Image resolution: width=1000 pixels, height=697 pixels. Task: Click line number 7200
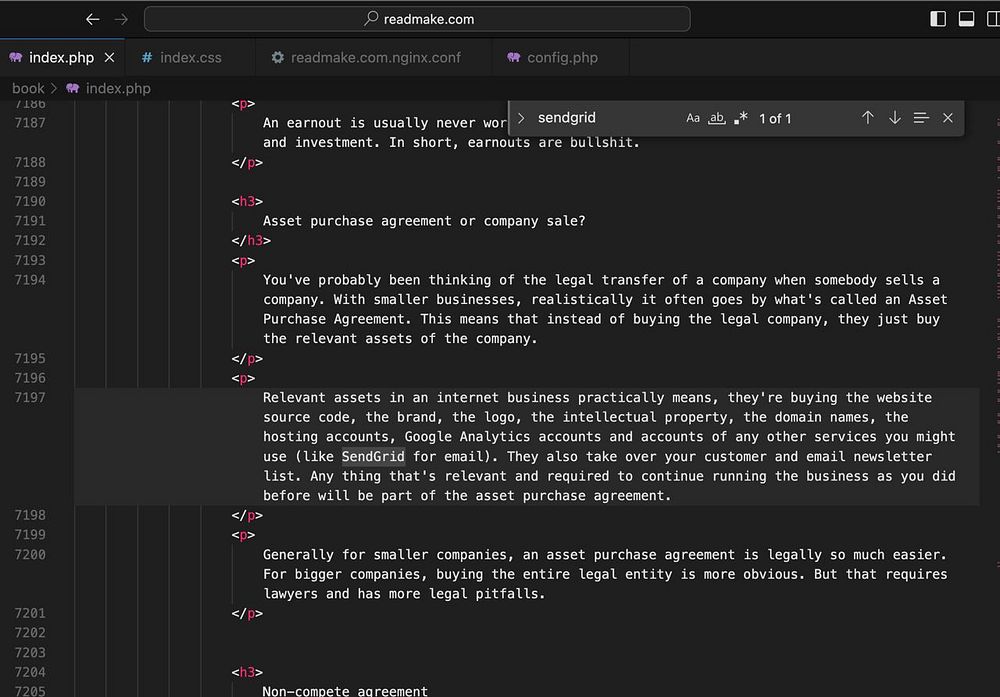click(x=30, y=555)
